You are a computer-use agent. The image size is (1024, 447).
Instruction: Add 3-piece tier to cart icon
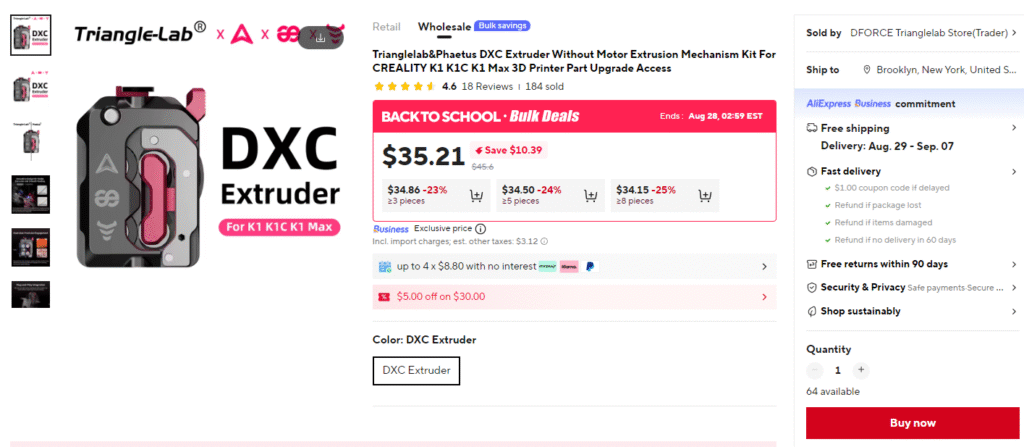476,195
